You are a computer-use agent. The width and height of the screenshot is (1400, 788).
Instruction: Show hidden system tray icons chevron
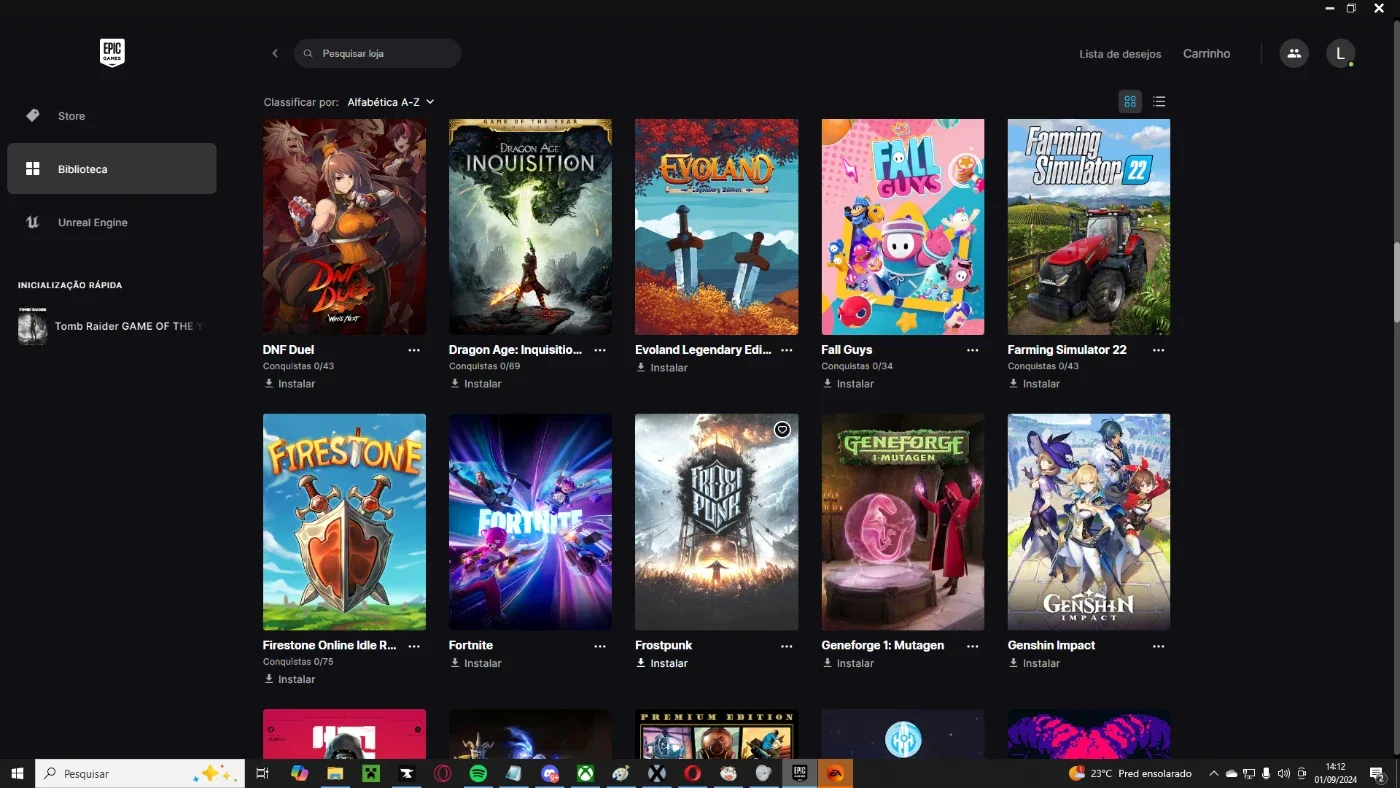tap(1214, 773)
